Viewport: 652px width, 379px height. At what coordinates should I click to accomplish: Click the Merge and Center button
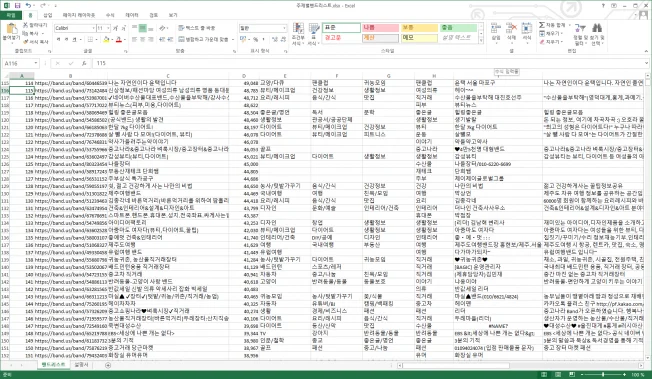coord(203,40)
